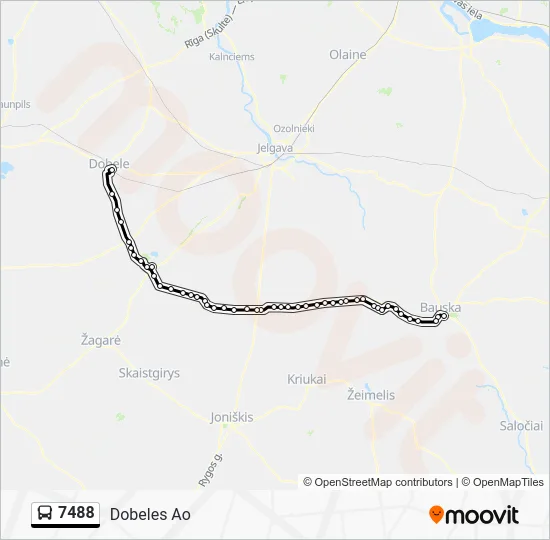This screenshot has width=550, height=540.
Task: Click the Dobele town label
Action: tap(109, 164)
